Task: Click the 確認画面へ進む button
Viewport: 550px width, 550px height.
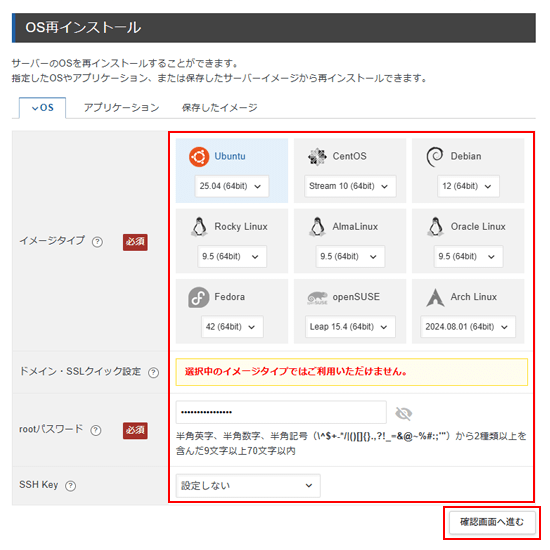Action: click(x=492, y=522)
